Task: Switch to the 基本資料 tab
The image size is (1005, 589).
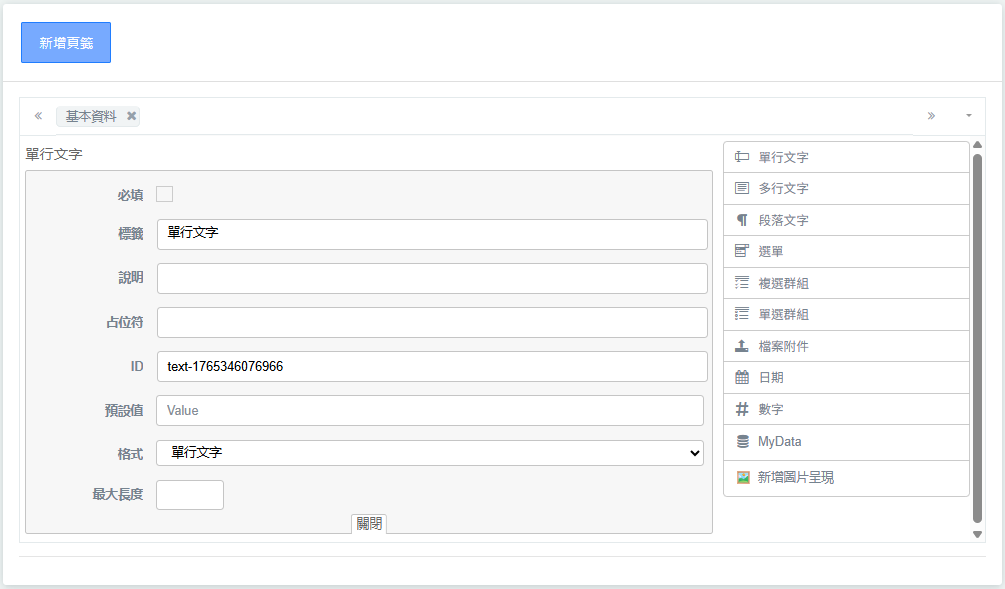Action: click(90, 116)
